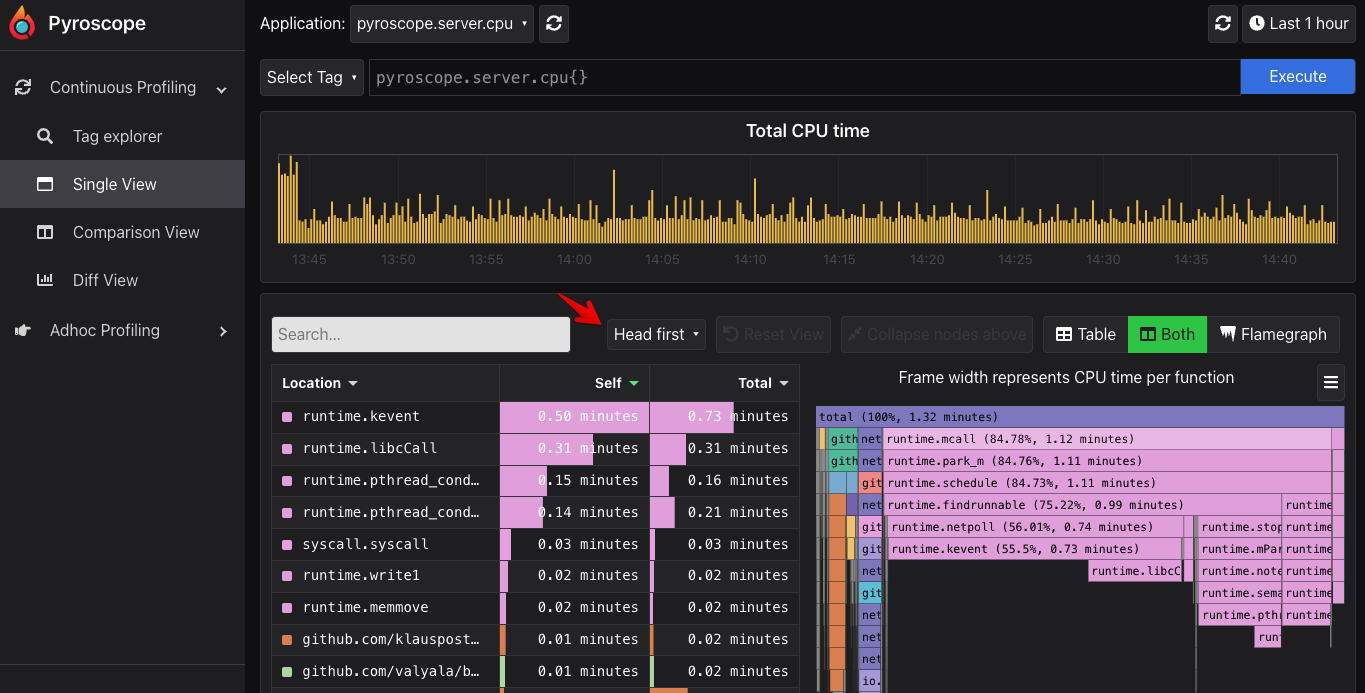Sort the table by Total column
The height and width of the screenshot is (693, 1365).
[x=763, y=383]
